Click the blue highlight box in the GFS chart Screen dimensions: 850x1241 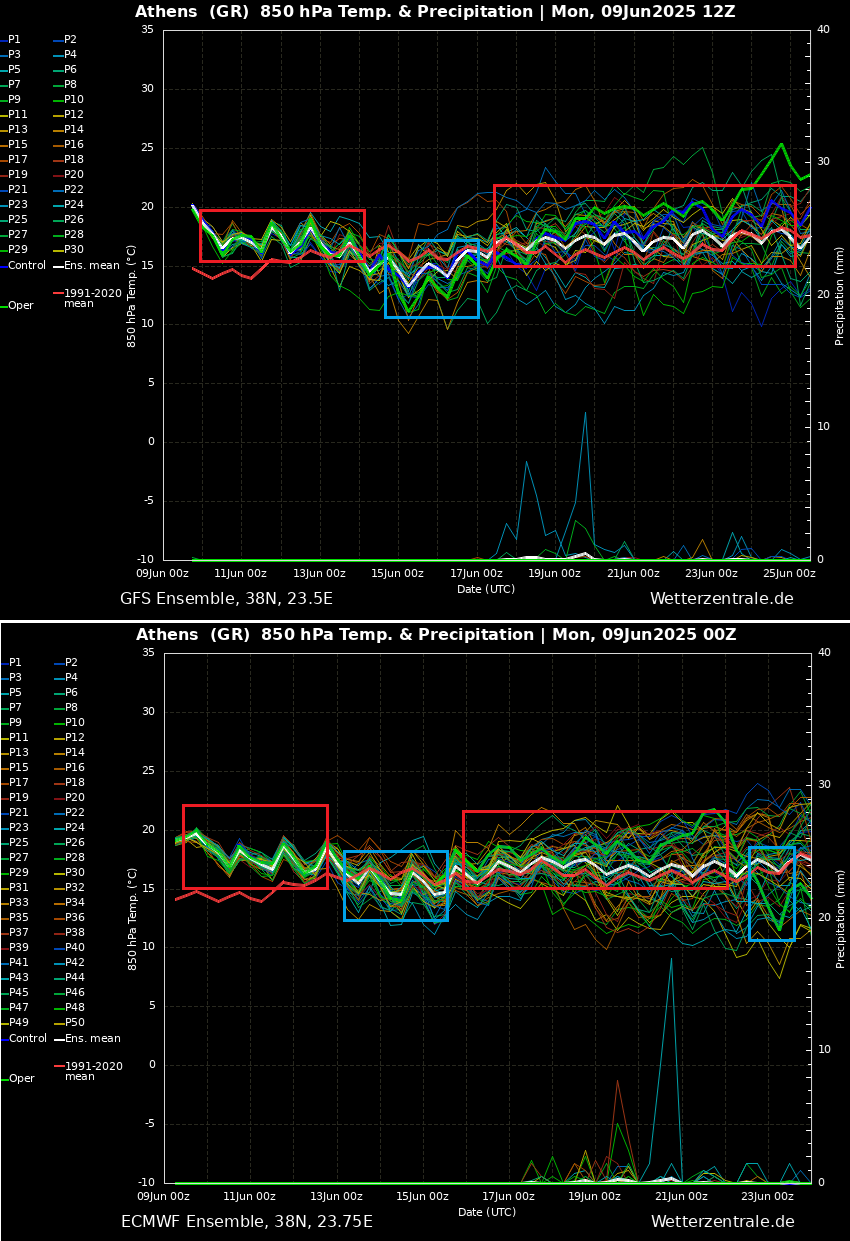coord(431,279)
